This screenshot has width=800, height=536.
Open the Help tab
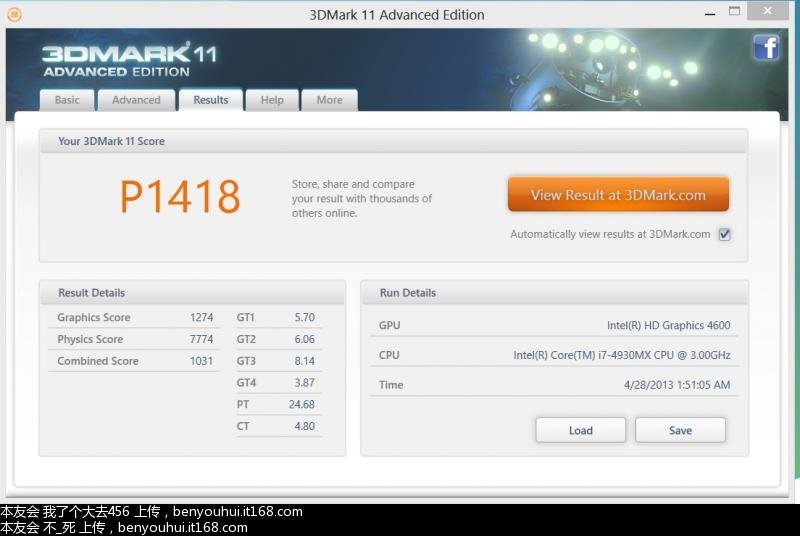272,100
